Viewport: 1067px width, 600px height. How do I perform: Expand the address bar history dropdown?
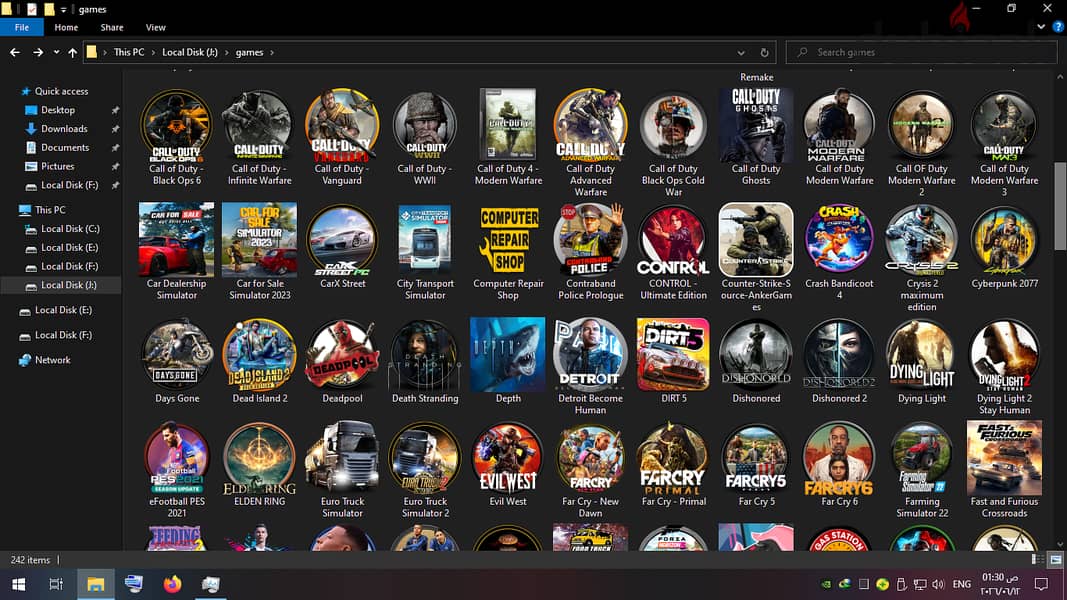[x=740, y=52]
